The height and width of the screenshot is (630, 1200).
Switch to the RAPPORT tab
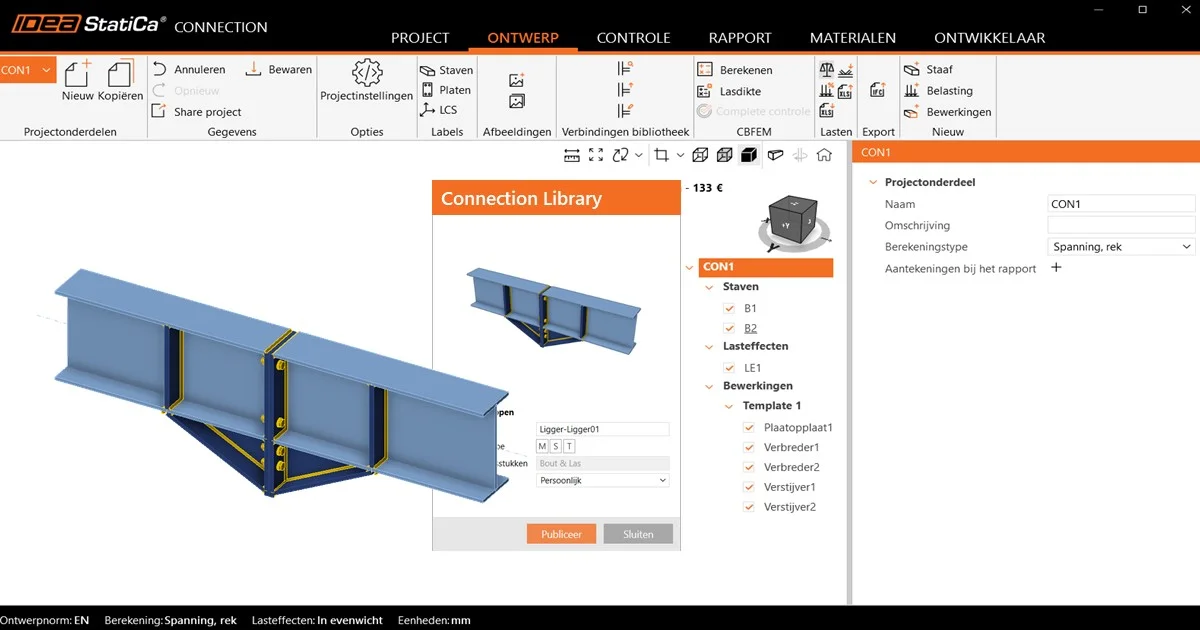(x=740, y=38)
